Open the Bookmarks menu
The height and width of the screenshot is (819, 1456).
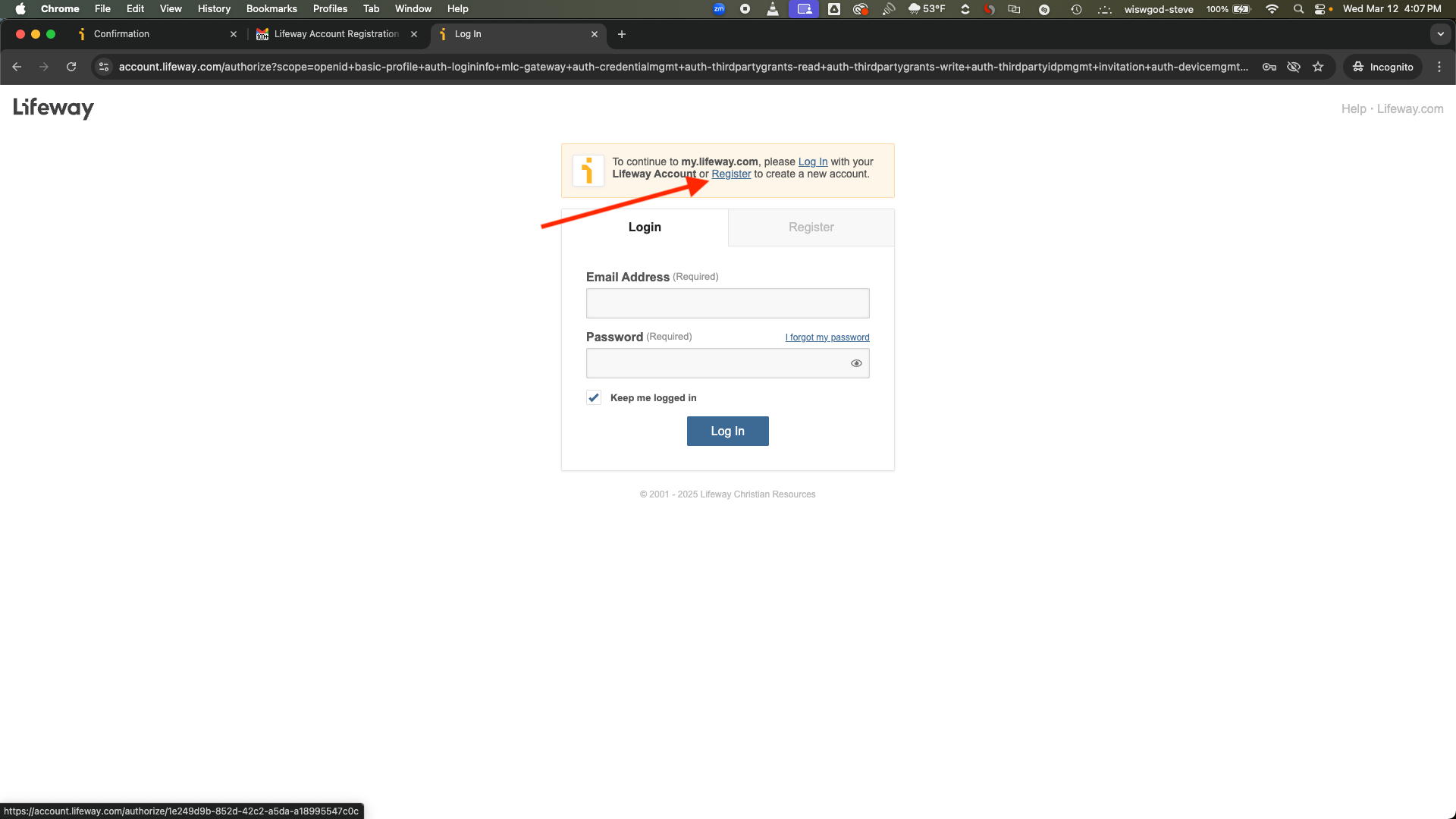click(271, 8)
